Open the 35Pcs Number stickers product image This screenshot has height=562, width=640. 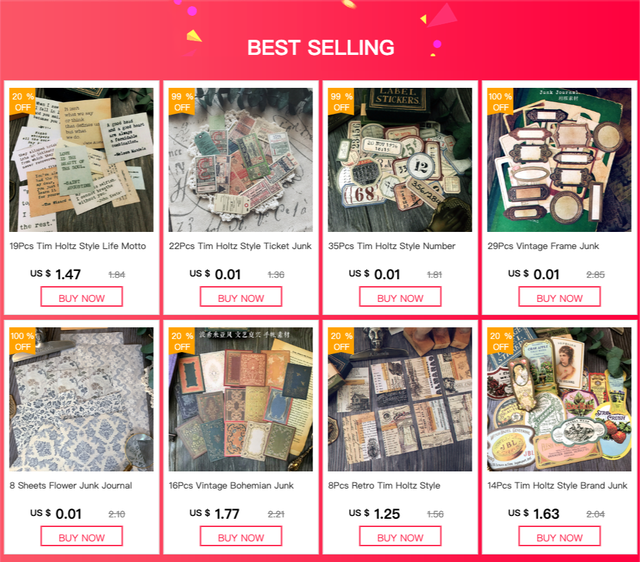(x=400, y=160)
